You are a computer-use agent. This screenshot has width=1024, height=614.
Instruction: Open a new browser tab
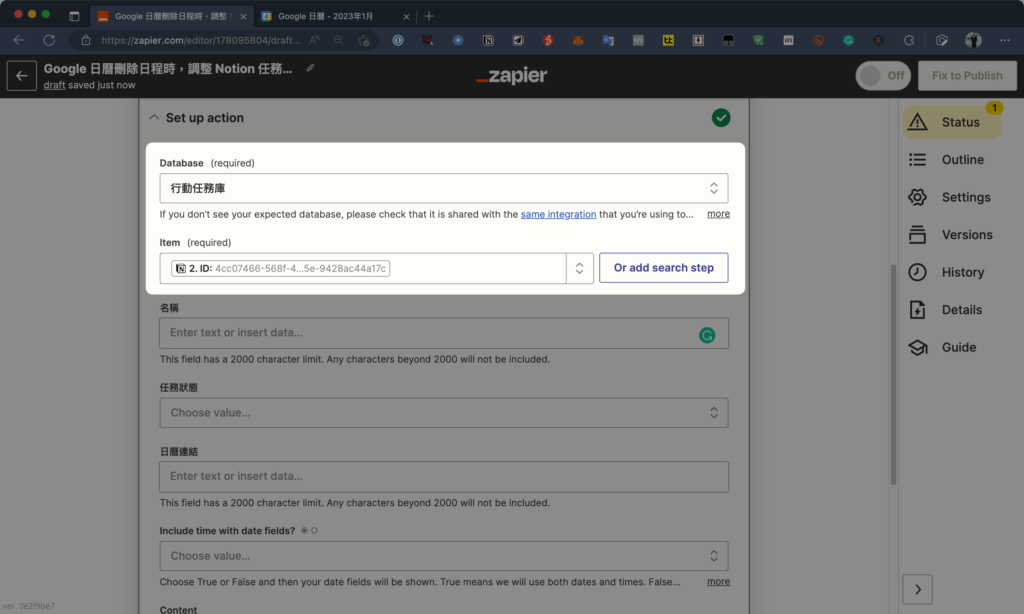pyautogui.click(x=429, y=16)
